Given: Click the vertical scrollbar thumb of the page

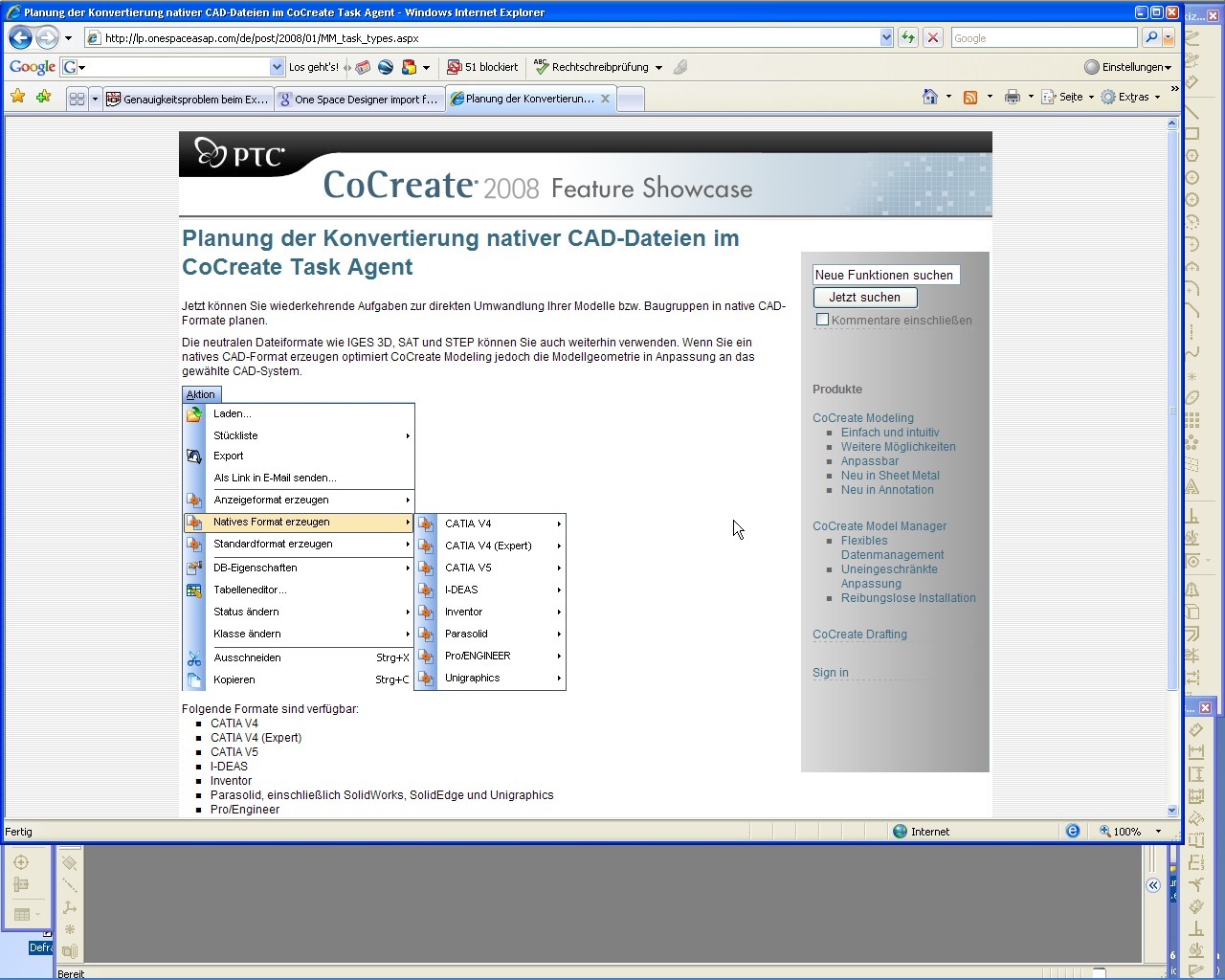Looking at the screenshot, I should point(1172,410).
